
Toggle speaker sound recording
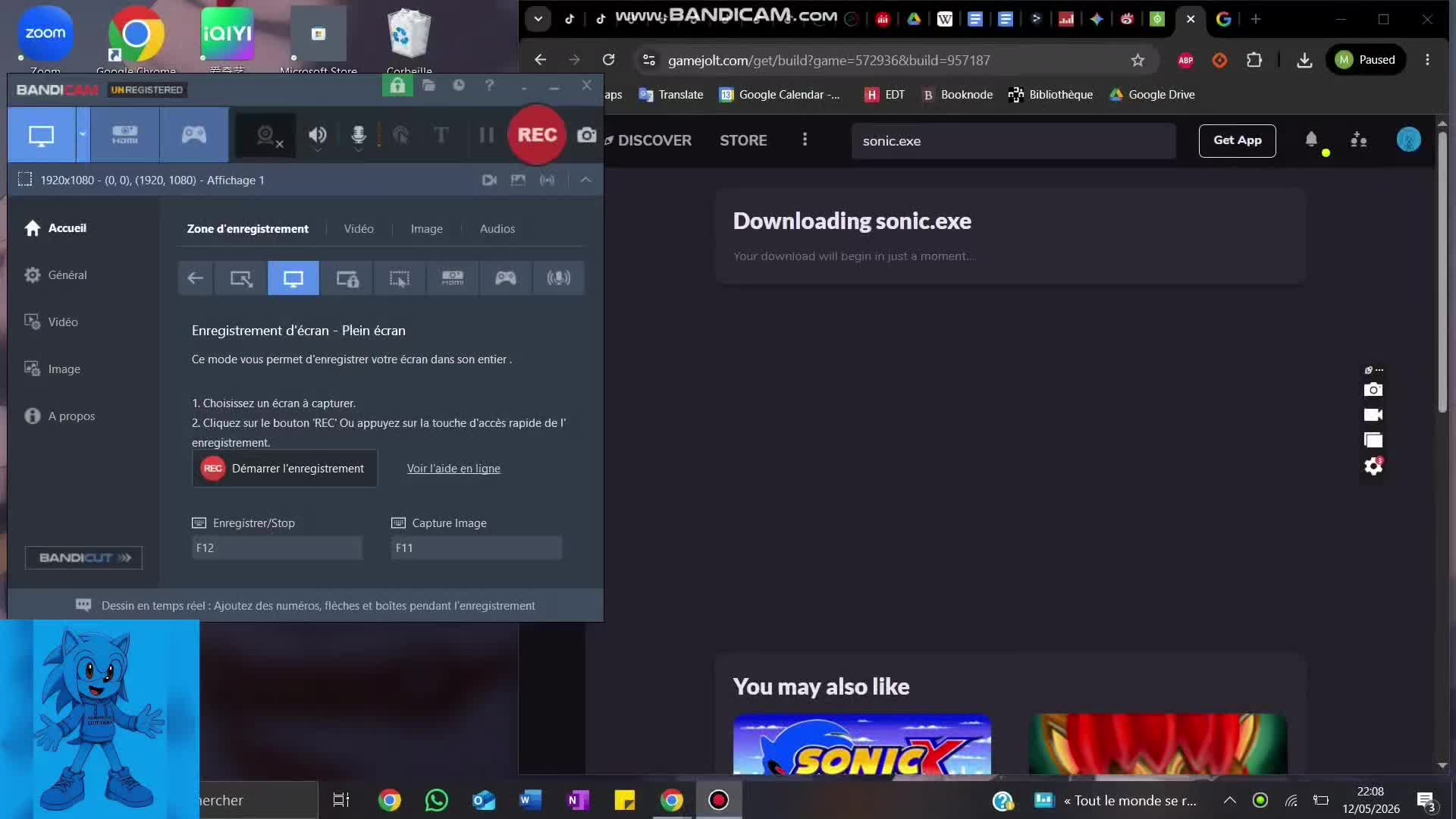click(x=318, y=135)
